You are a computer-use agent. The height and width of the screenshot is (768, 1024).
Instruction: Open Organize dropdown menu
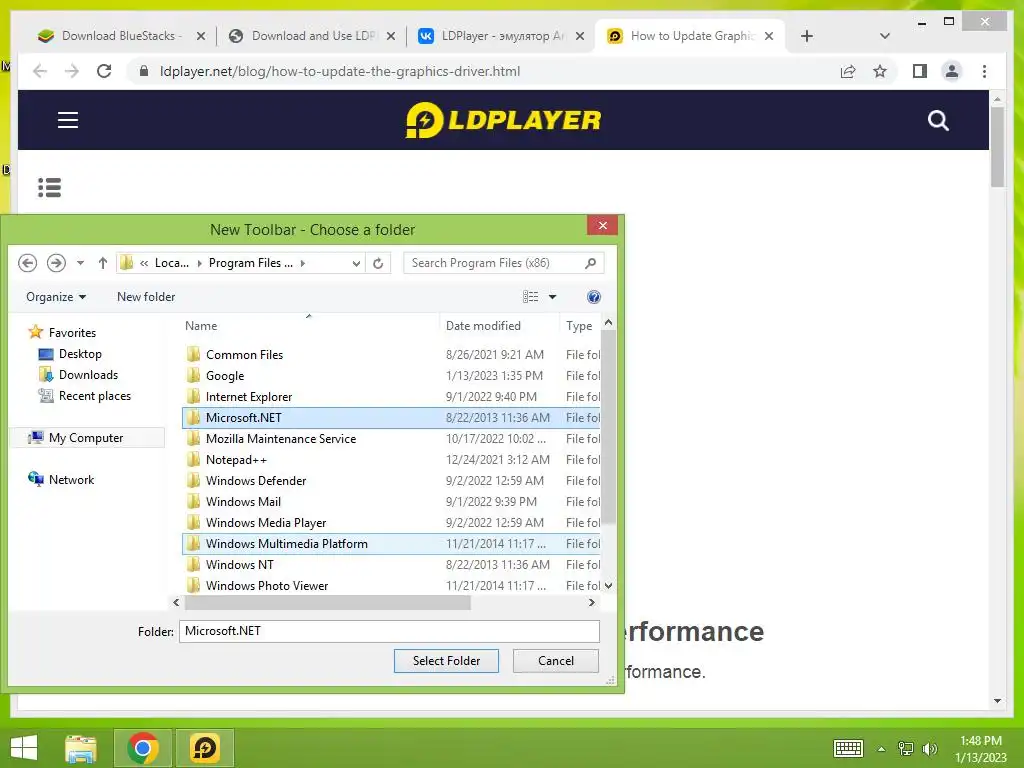tap(56, 297)
